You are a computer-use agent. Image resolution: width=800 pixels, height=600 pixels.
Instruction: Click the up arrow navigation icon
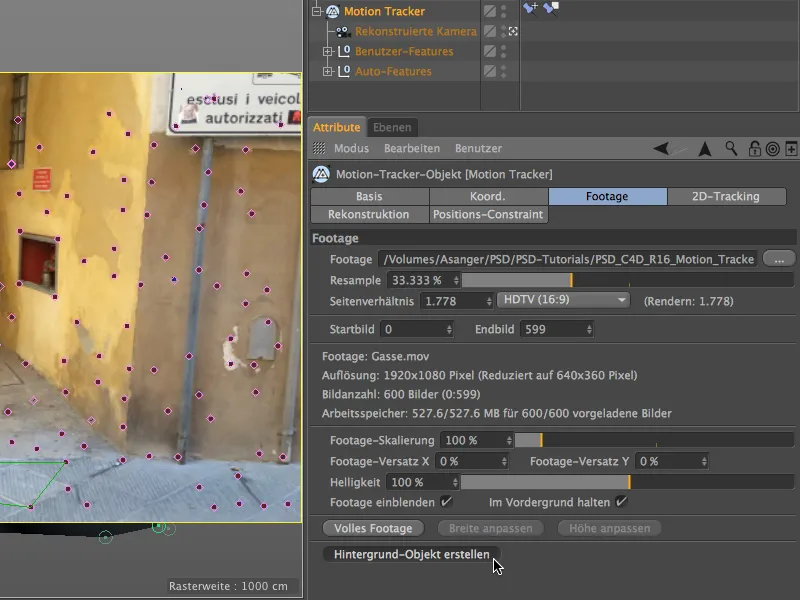point(705,148)
